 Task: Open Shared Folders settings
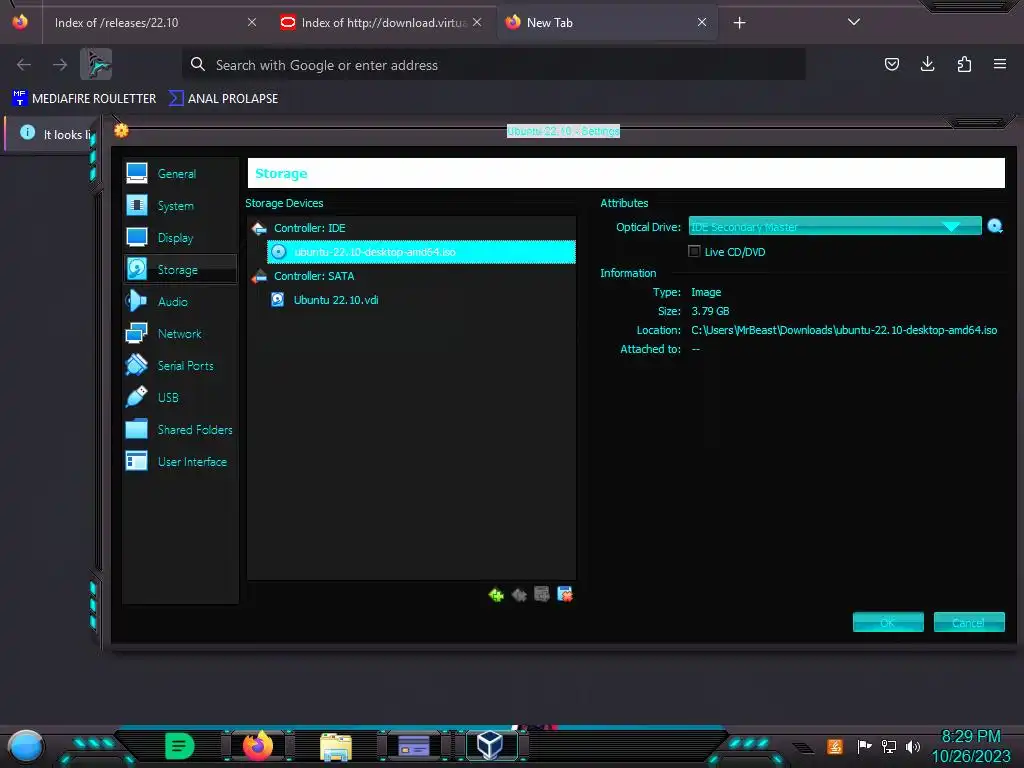[180, 429]
